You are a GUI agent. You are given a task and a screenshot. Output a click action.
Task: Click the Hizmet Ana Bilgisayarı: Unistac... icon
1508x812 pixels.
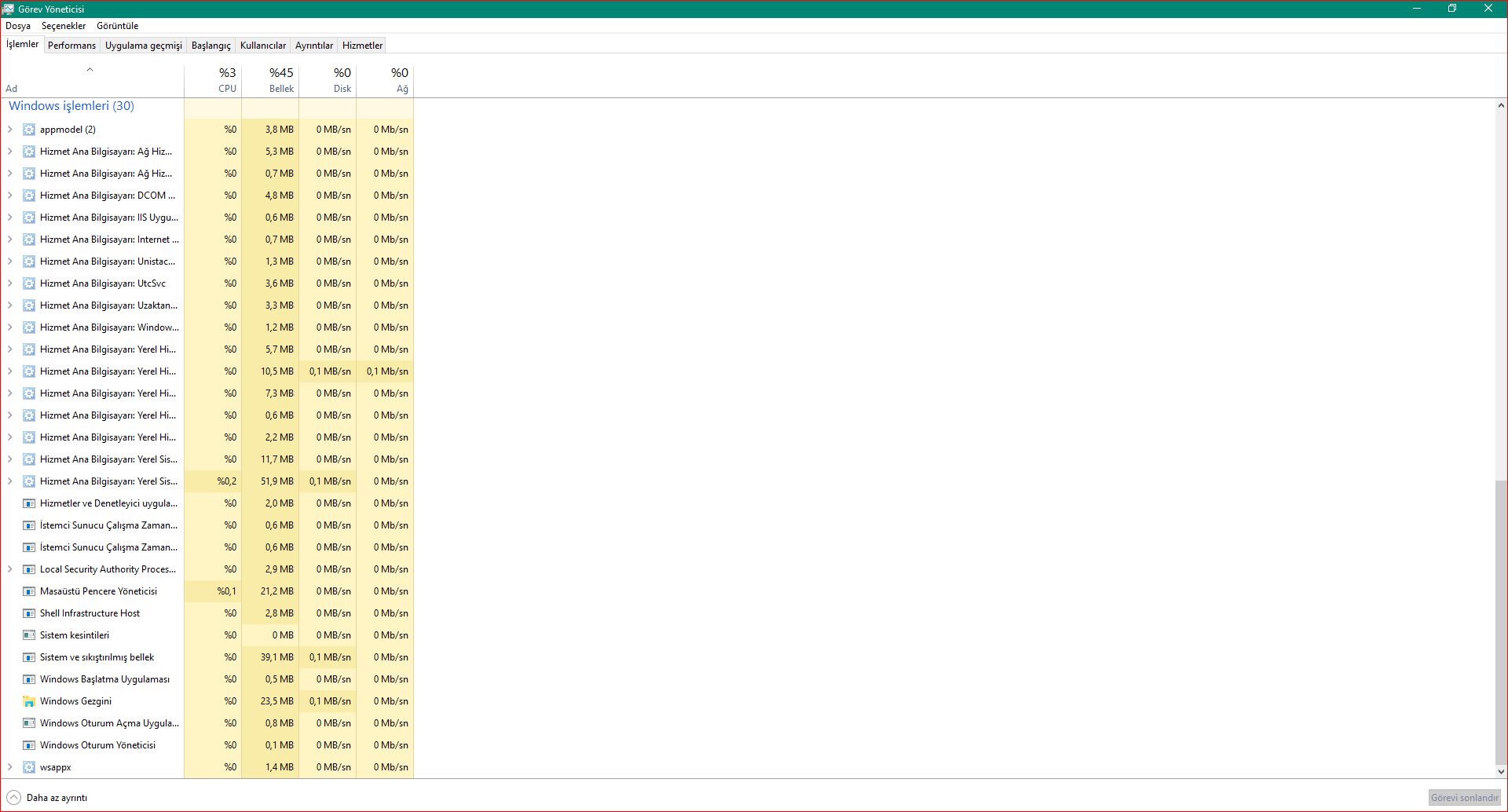coord(29,262)
